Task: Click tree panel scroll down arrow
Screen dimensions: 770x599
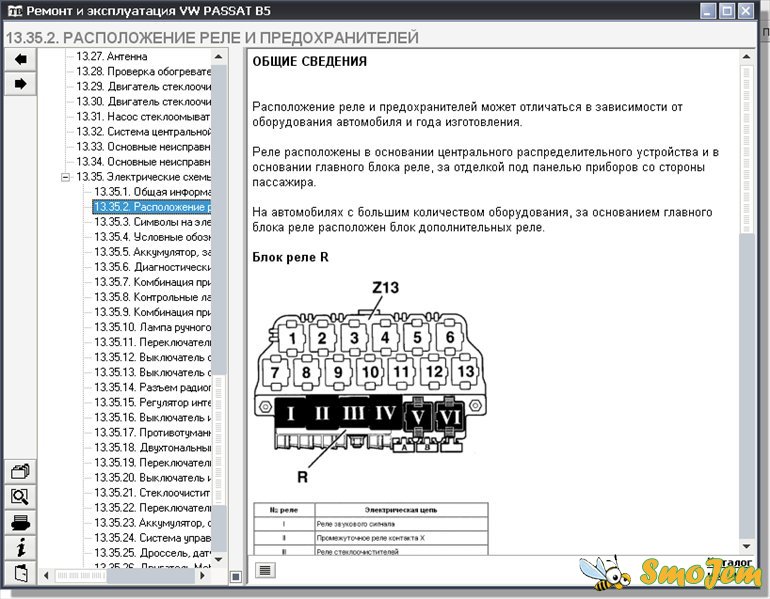Action: (219, 559)
